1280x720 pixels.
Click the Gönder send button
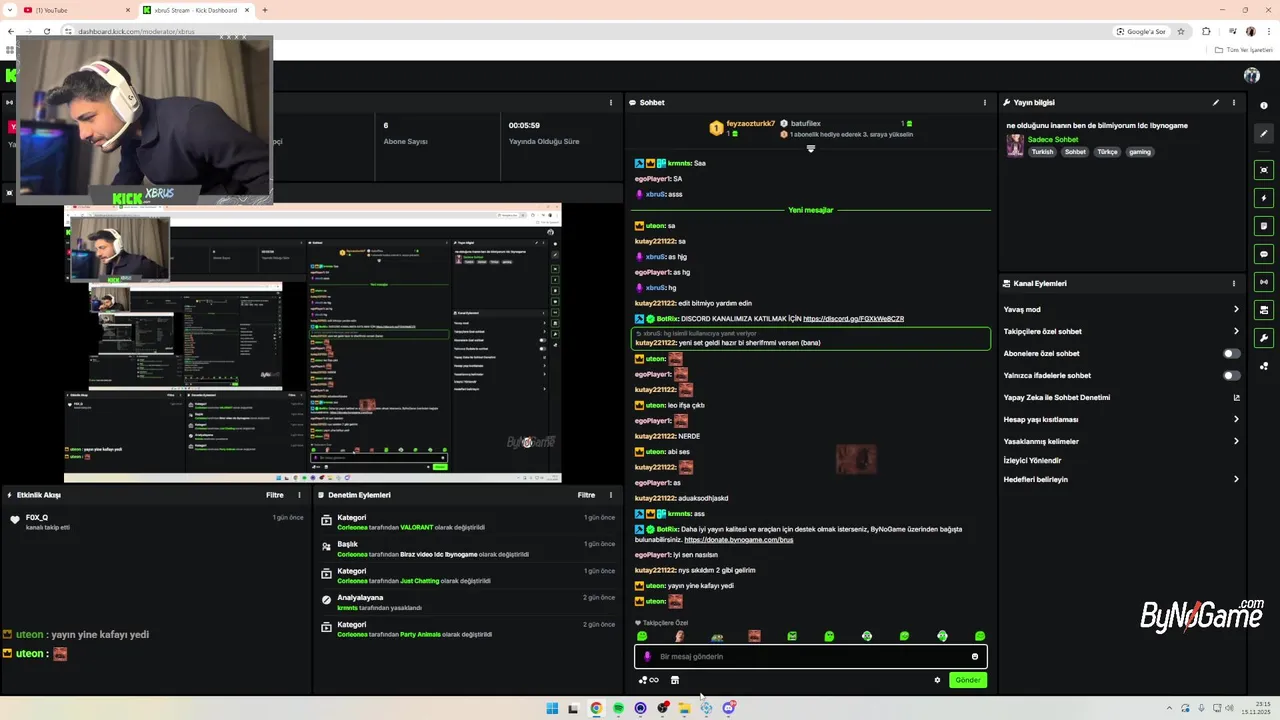pos(968,680)
